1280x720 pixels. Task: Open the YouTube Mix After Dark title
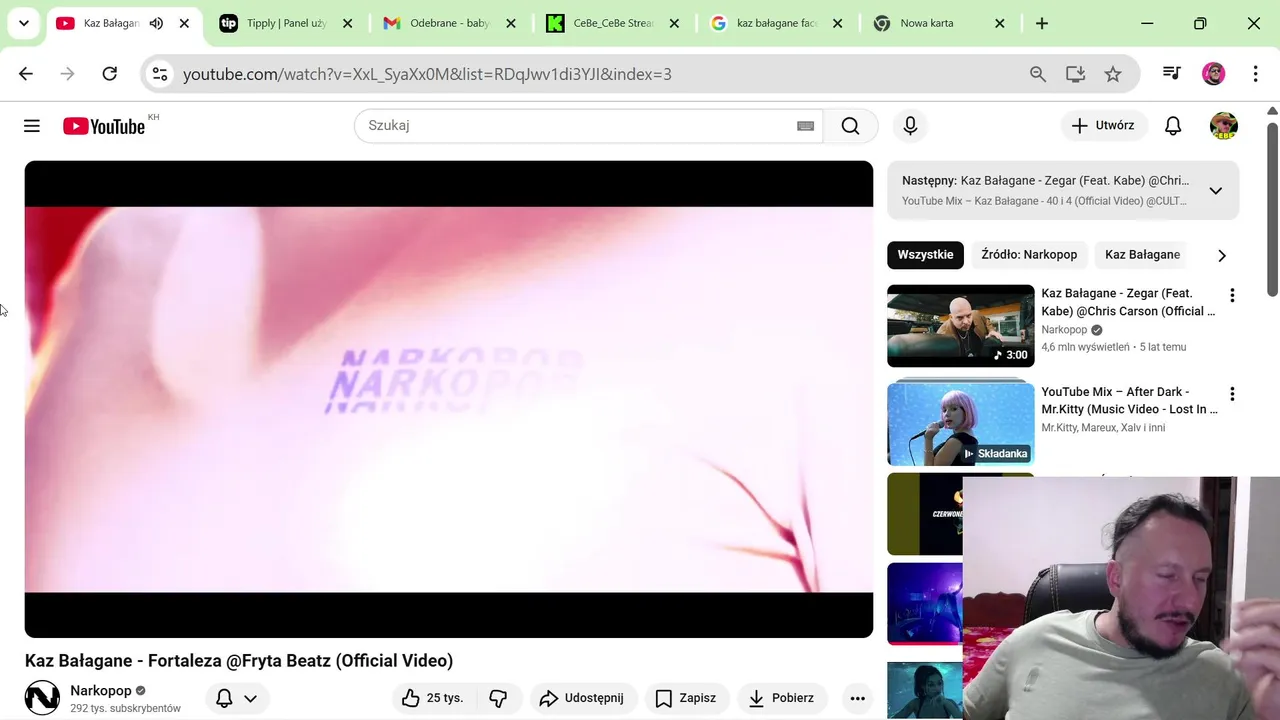pyautogui.click(x=1129, y=401)
